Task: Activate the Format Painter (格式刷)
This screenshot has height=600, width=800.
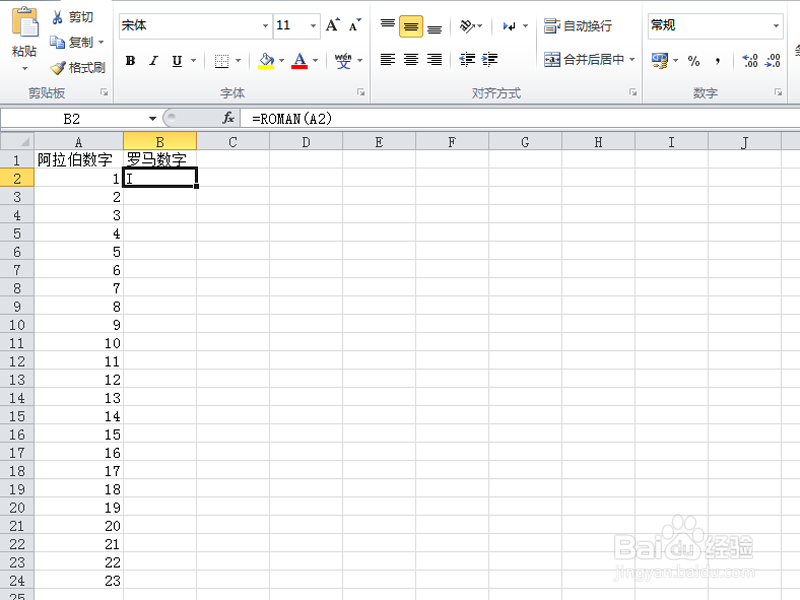Action: tap(78, 67)
